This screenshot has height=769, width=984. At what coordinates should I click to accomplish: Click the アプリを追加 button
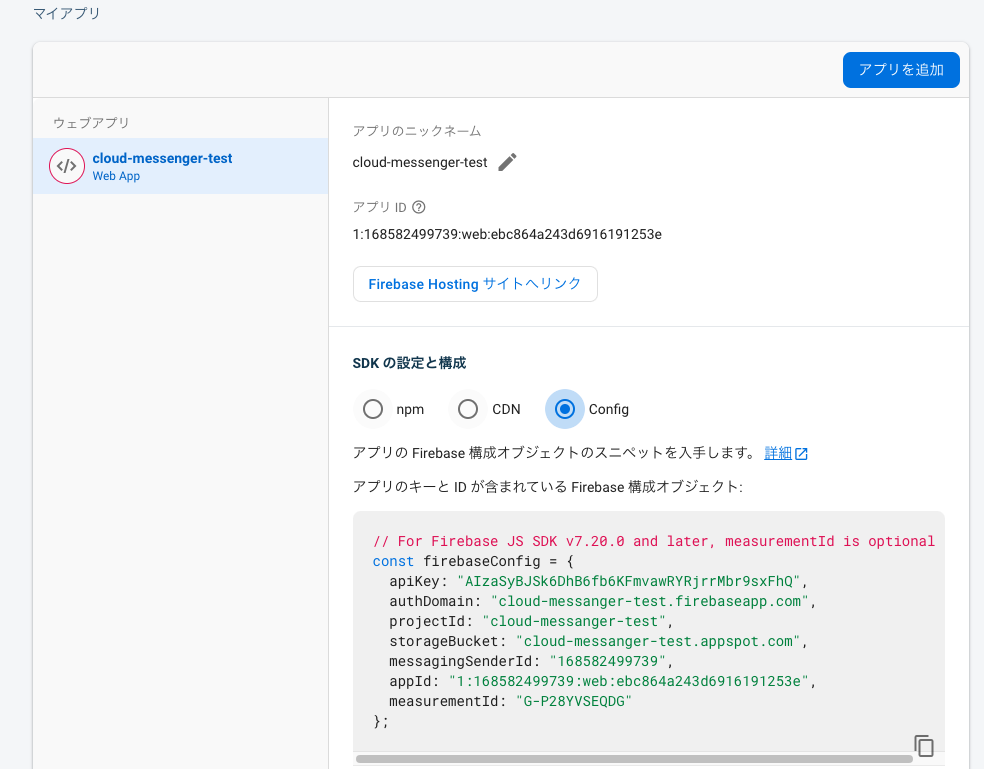[x=900, y=69]
